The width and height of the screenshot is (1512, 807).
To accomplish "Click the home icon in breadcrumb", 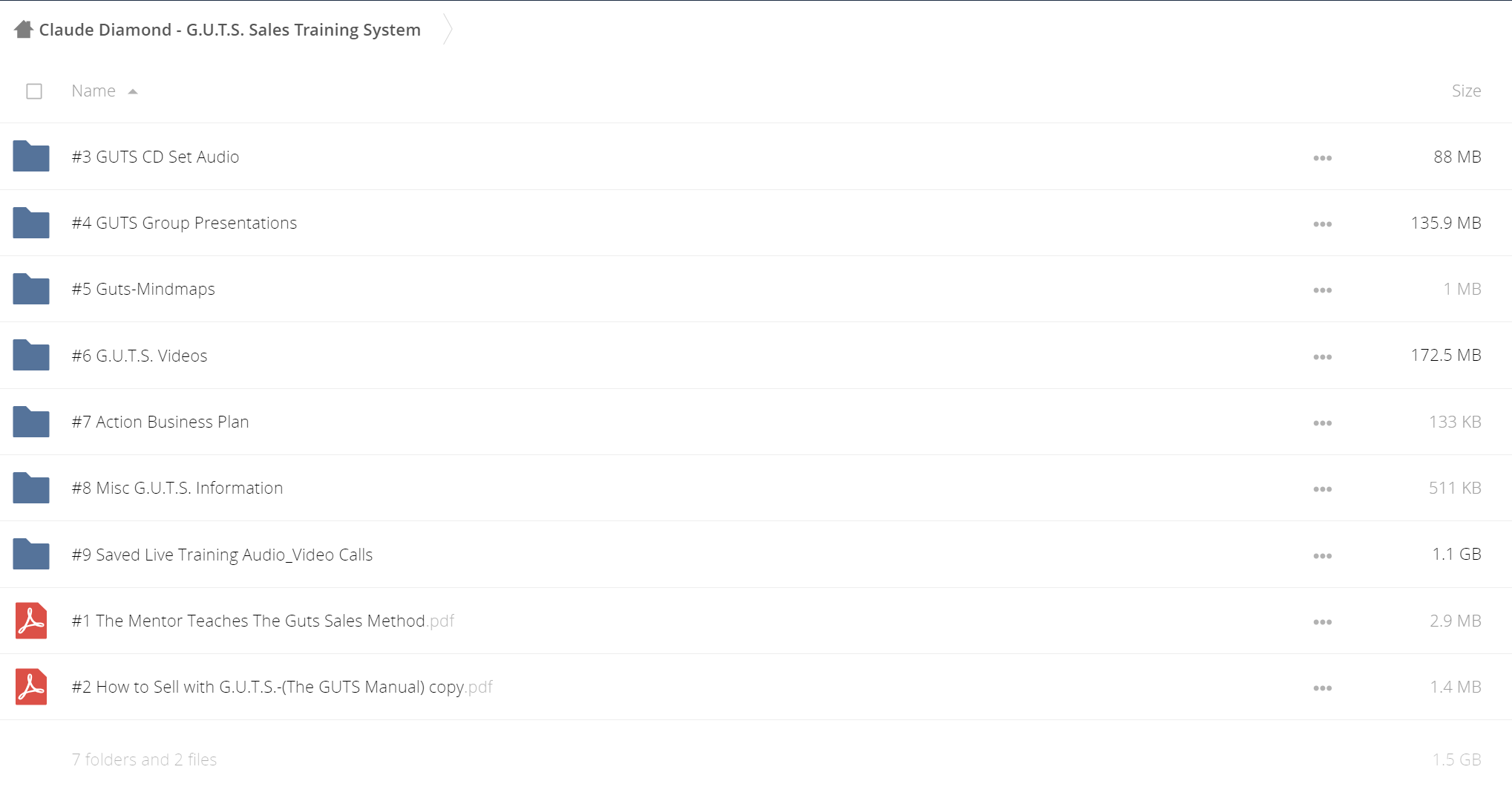I will (24, 30).
